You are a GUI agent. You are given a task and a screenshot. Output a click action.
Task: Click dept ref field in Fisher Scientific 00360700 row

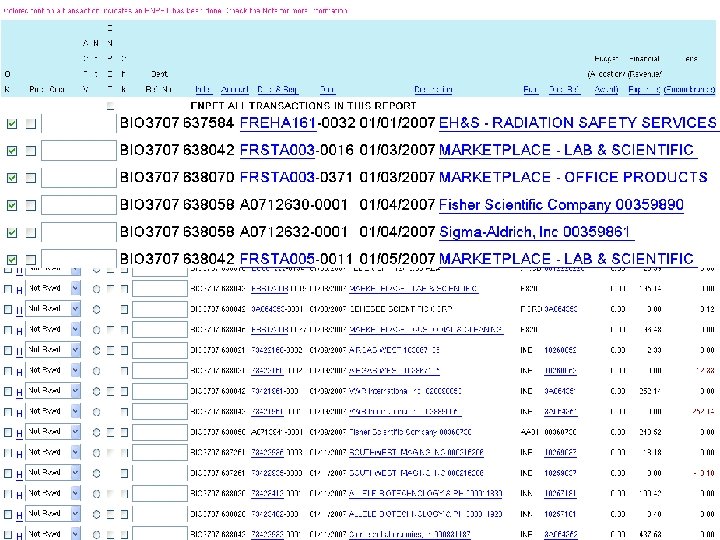[x=160, y=432]
